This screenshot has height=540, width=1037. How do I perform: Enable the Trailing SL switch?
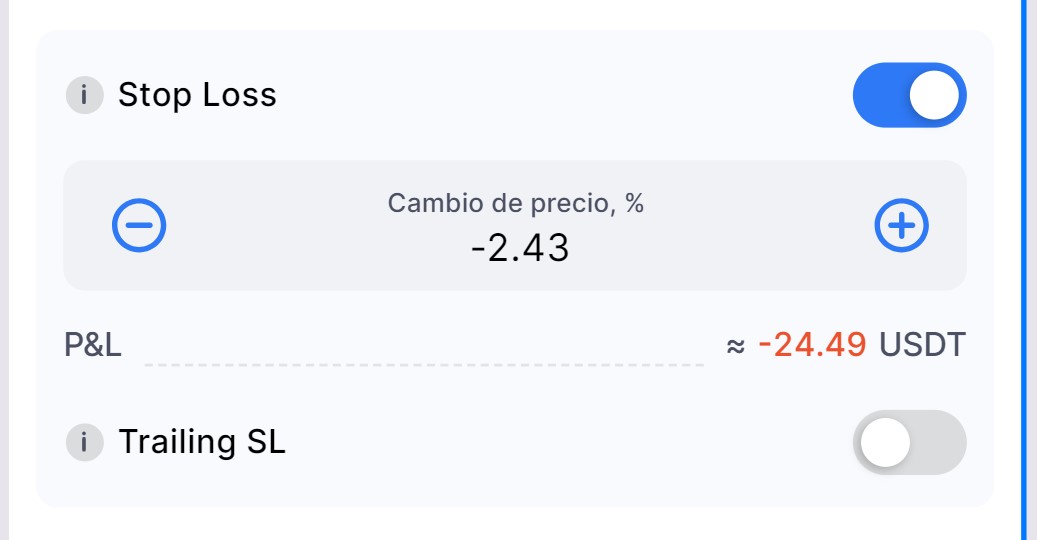[909, 442]
